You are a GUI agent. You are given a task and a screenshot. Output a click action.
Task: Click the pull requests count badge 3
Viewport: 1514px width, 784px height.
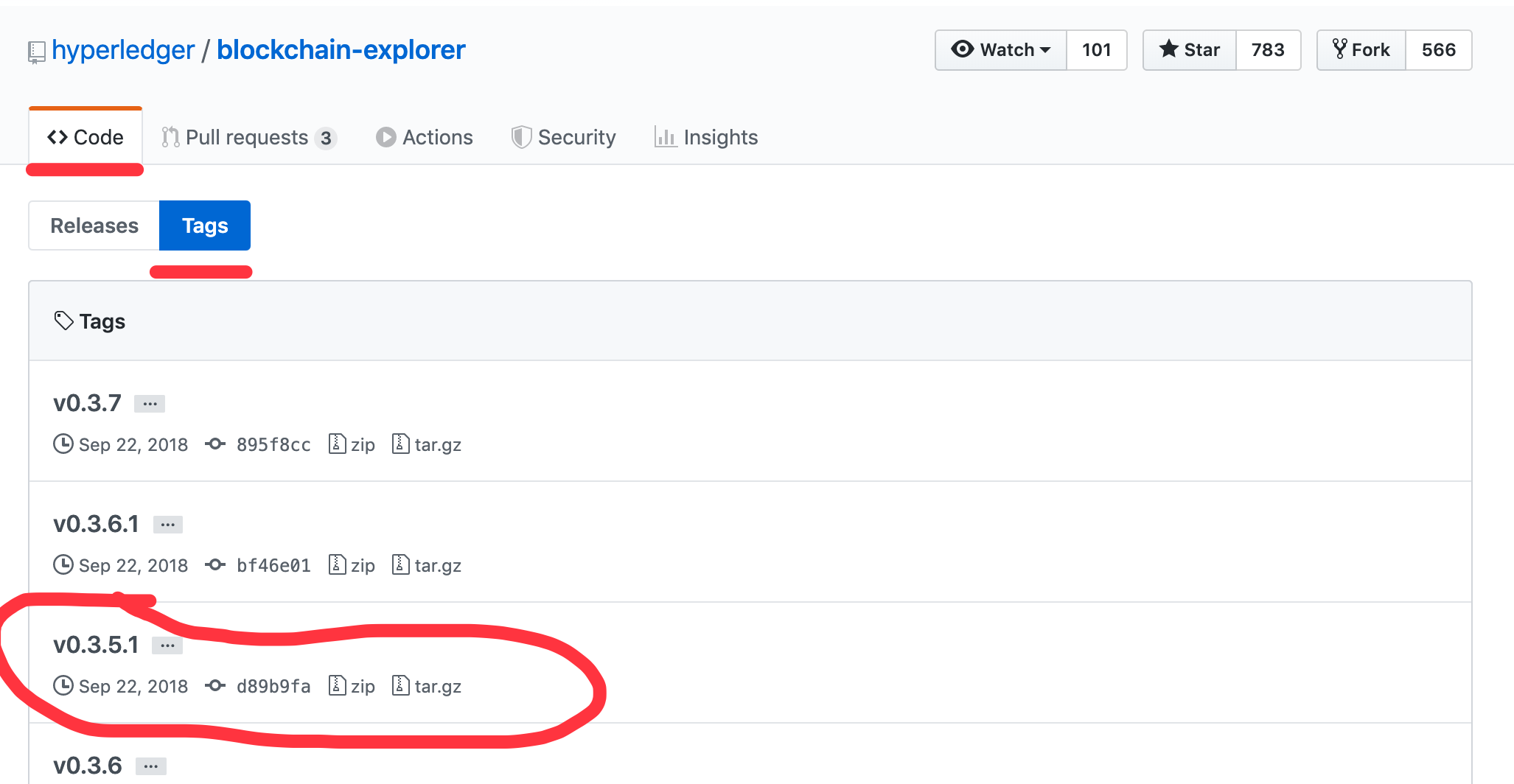pos(325,138)
